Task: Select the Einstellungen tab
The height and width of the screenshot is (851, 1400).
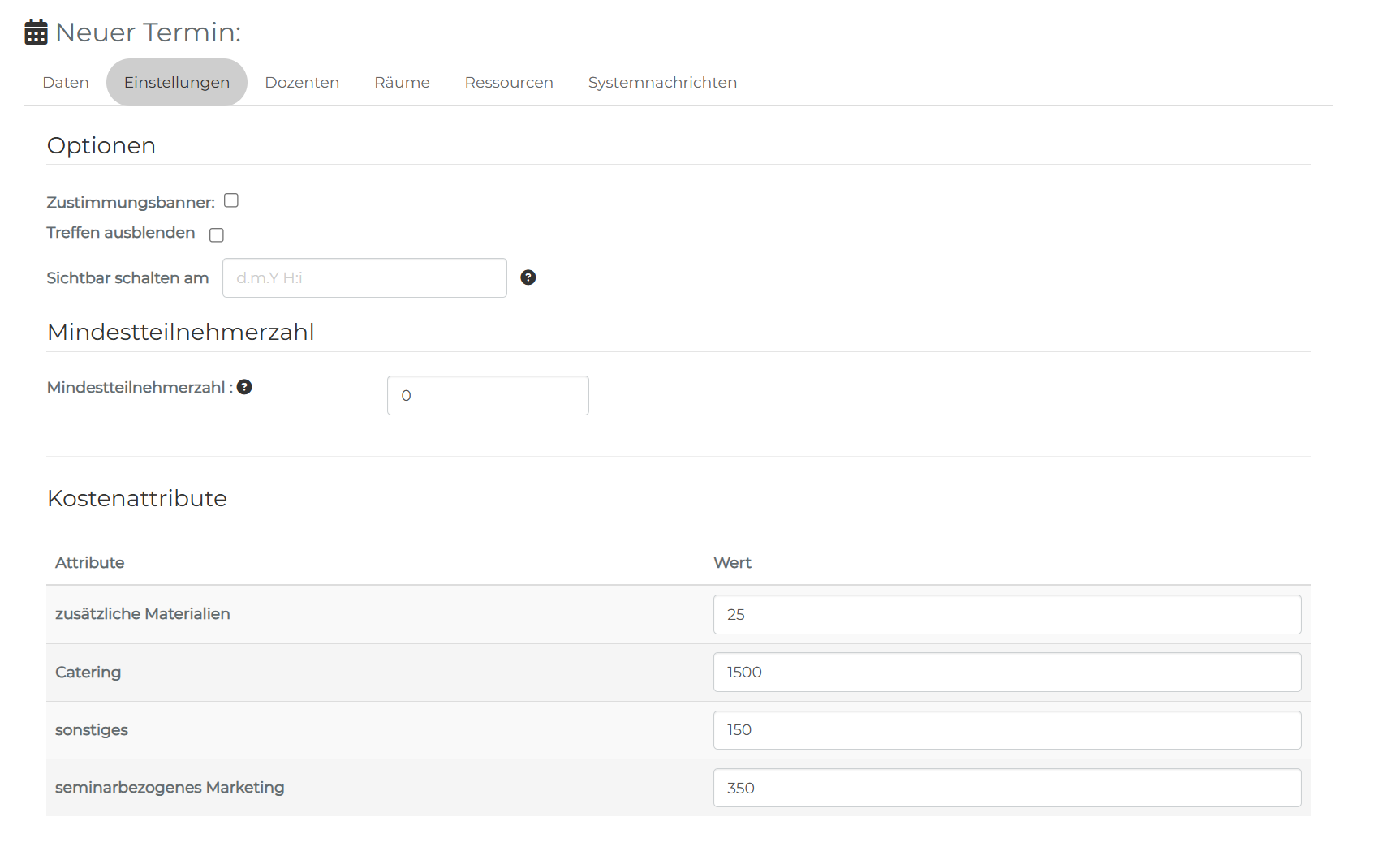Action: tap(177, 82)
